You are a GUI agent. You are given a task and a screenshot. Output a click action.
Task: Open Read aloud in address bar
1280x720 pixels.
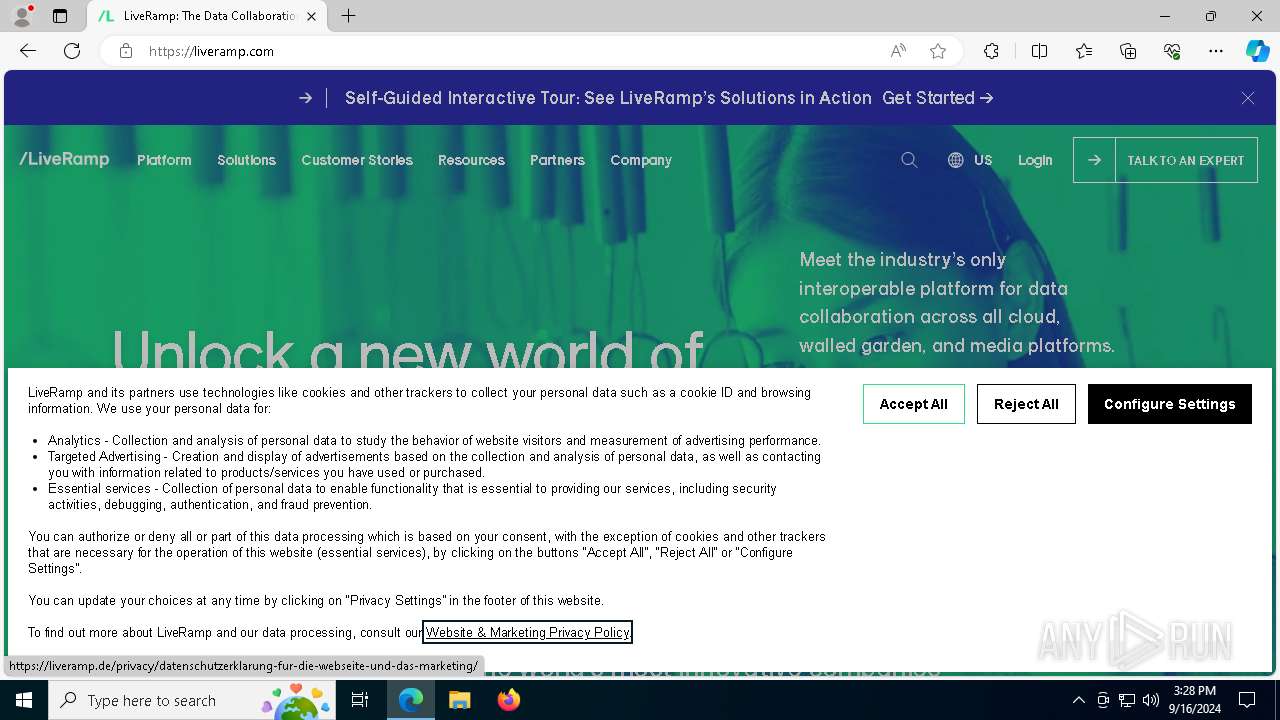[898, 51]
